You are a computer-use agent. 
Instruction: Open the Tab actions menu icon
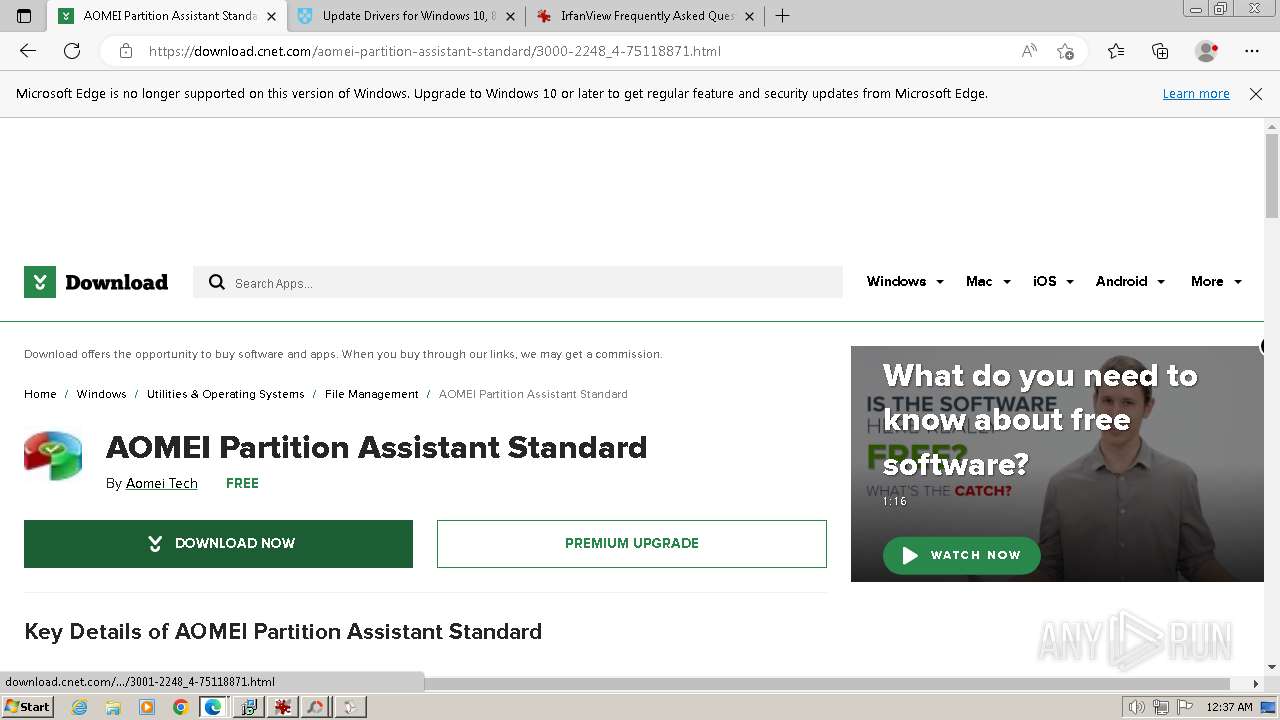pyautogui.click(x=24, y=16)
